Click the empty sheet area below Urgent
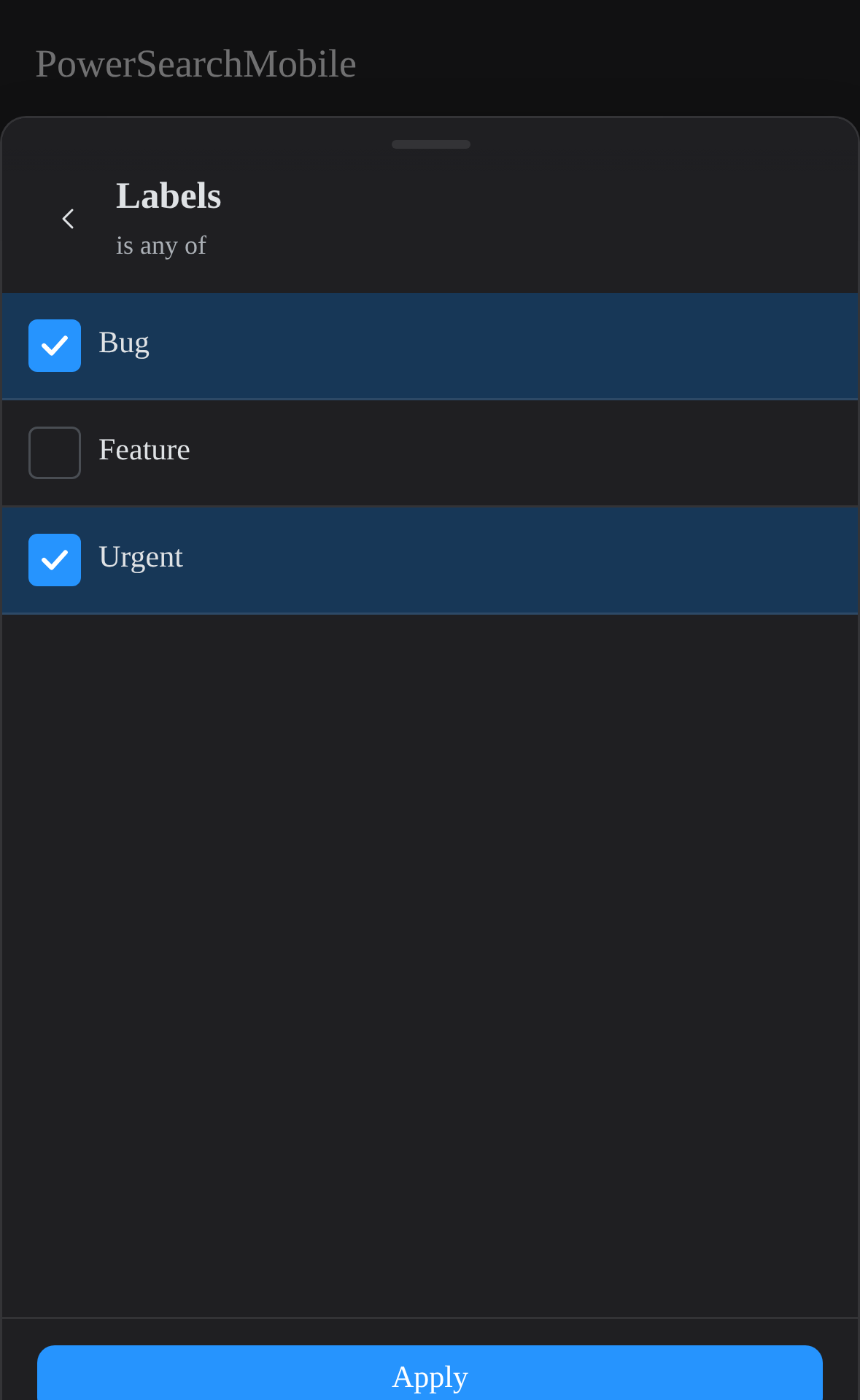The height and width of the screenshot is (1400, 860). 430,965
